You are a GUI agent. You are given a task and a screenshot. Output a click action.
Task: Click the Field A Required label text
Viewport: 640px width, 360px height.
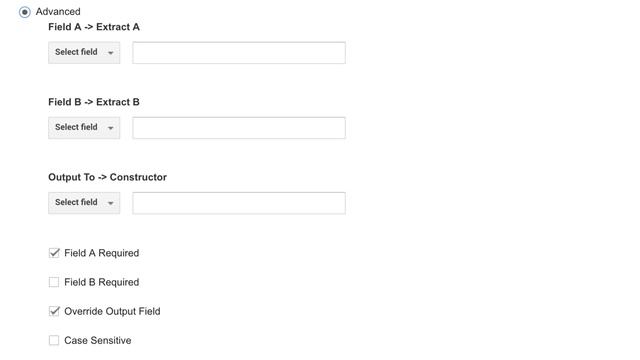(x=102, y=253)
